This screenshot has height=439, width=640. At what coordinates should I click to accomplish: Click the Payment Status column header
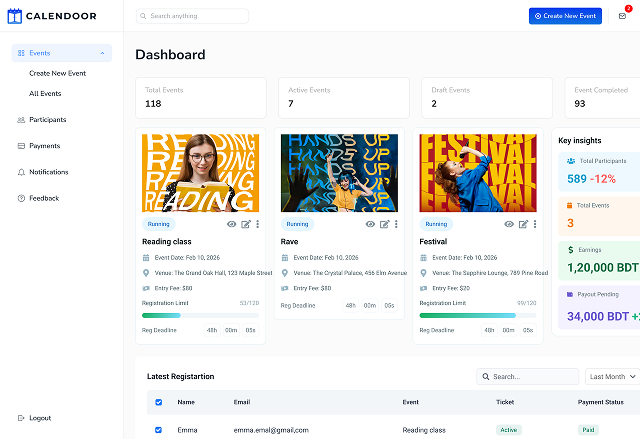tap(600, 402)
